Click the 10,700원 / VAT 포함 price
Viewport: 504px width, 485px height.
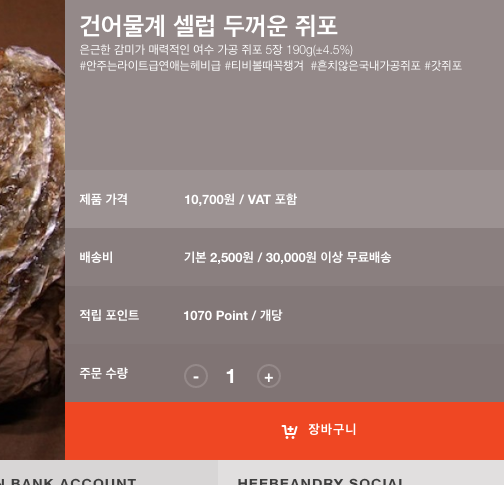click(240, 200)
